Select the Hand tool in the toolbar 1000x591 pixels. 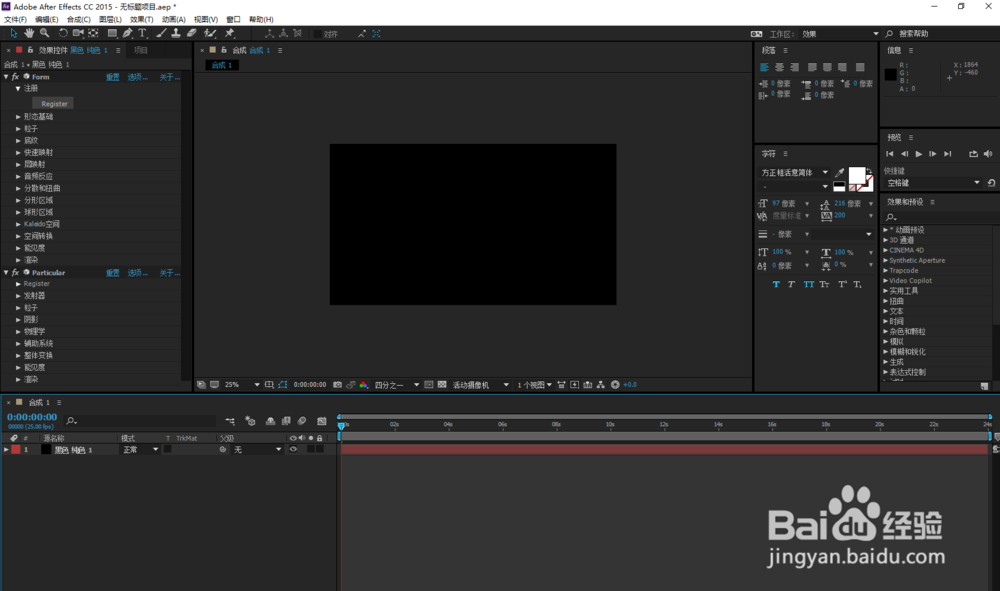tap(29, 33)
